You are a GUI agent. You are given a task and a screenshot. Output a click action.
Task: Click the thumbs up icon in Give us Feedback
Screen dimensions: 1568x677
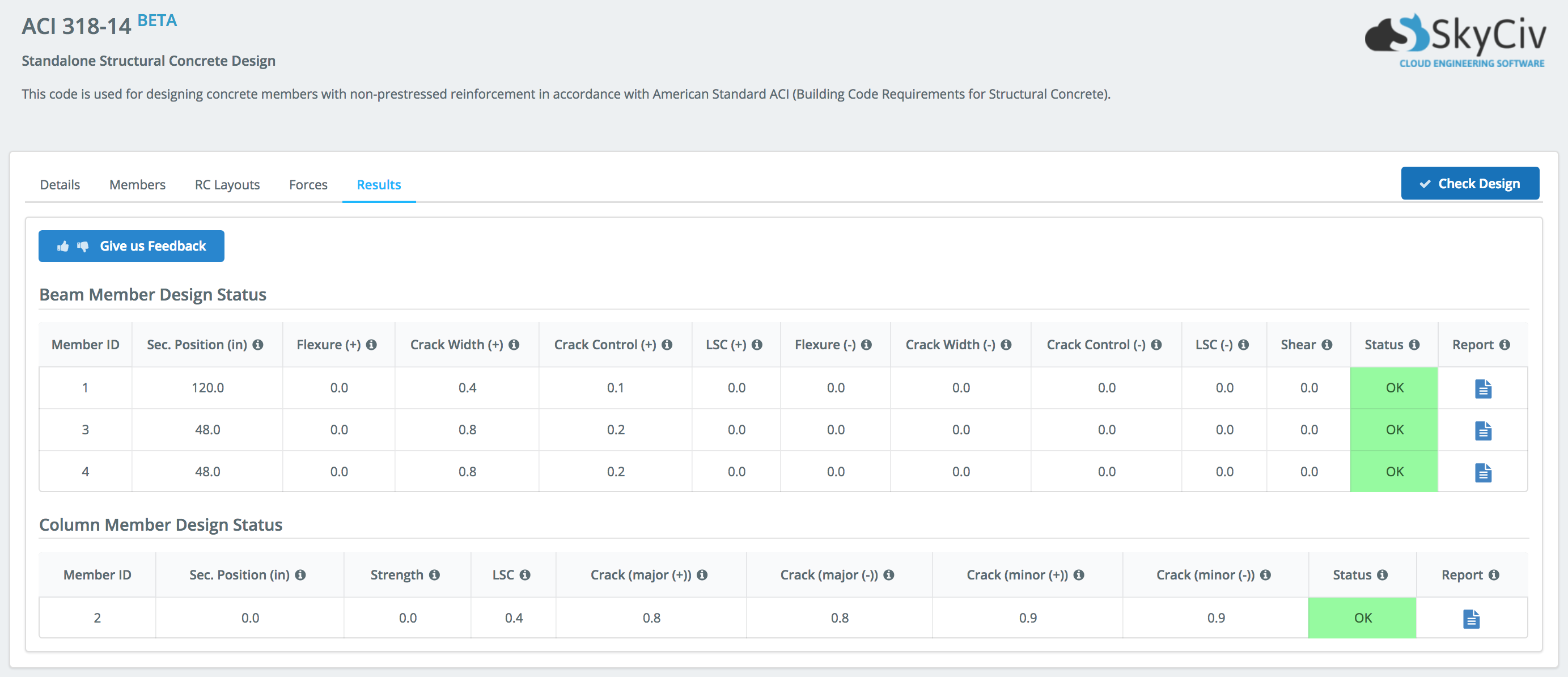63,246
